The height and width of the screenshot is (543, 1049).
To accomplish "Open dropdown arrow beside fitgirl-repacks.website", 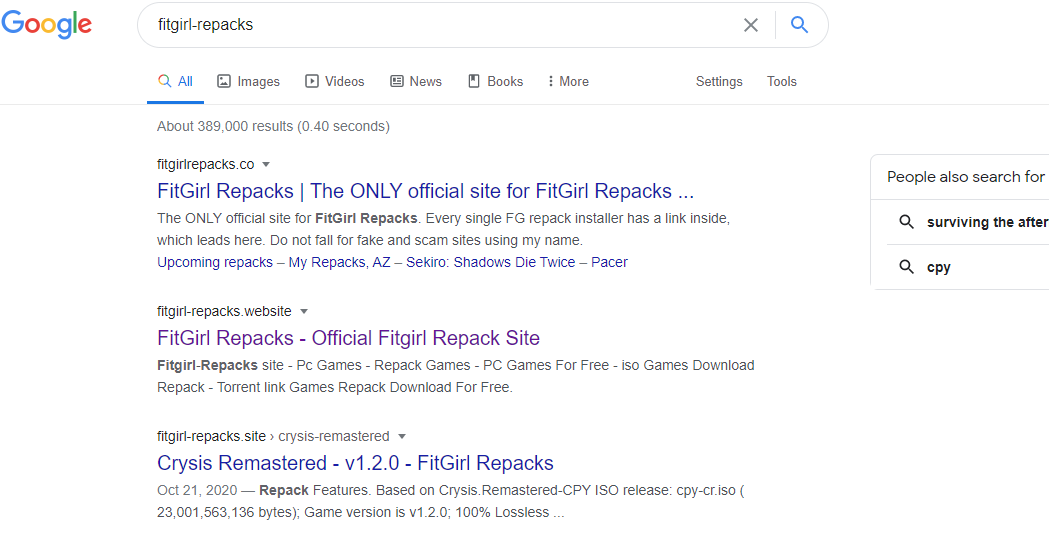I will 304,311.
